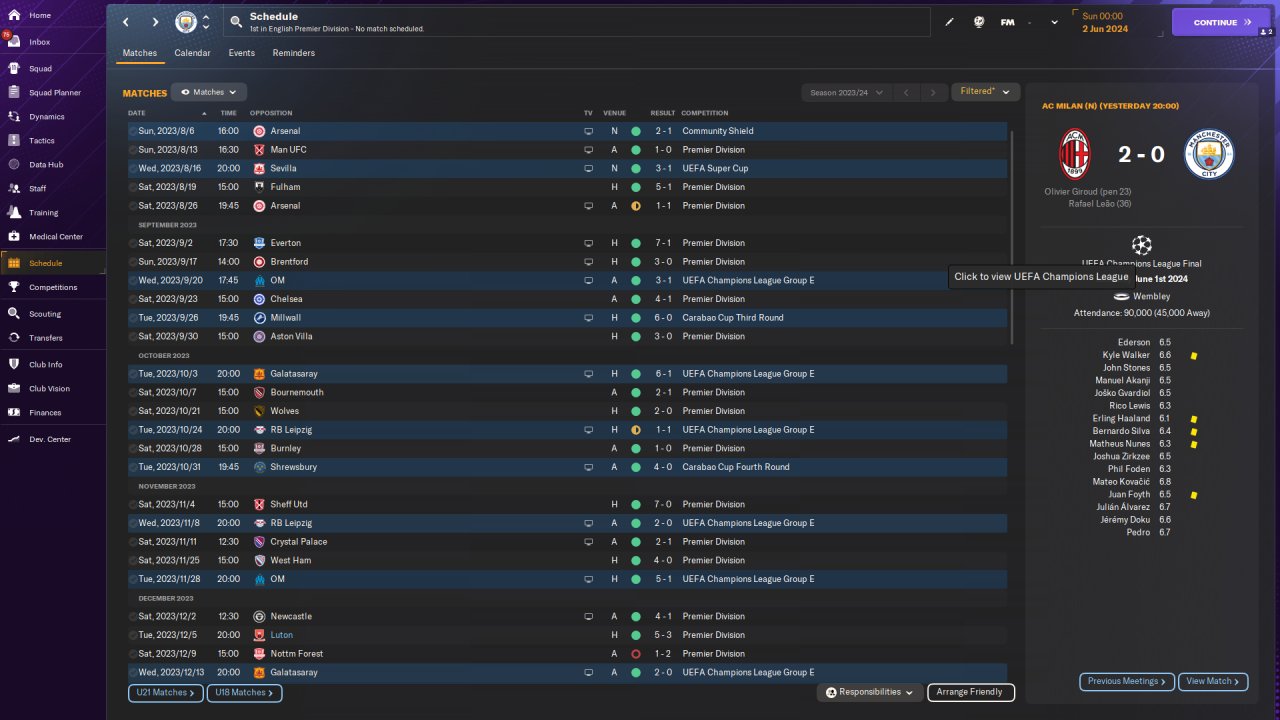Click Wembley stadium name
Screen dimensions: 1280x720
click(1152, 297)
